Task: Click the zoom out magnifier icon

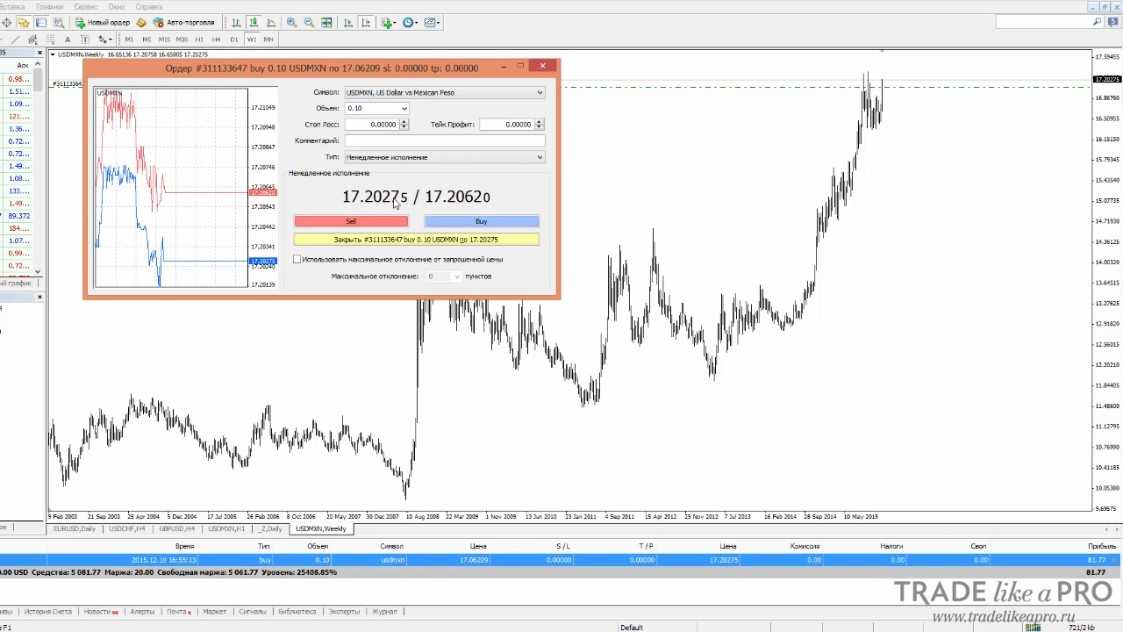Action: tap(307, 22)
